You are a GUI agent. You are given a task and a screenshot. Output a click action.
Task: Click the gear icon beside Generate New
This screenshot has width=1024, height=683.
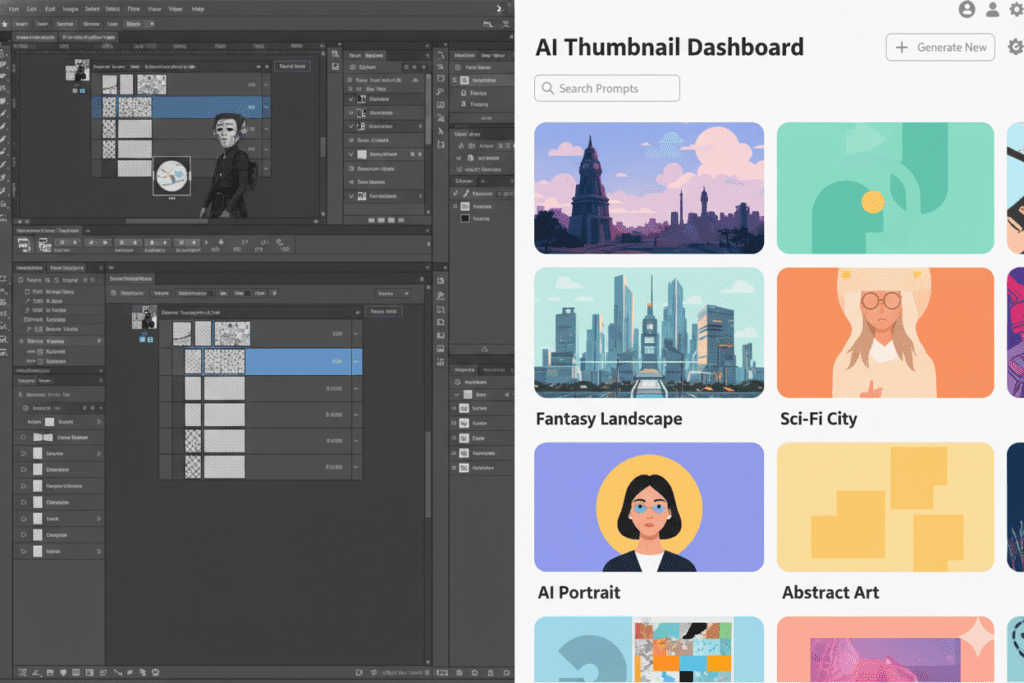pos(1014,47)
